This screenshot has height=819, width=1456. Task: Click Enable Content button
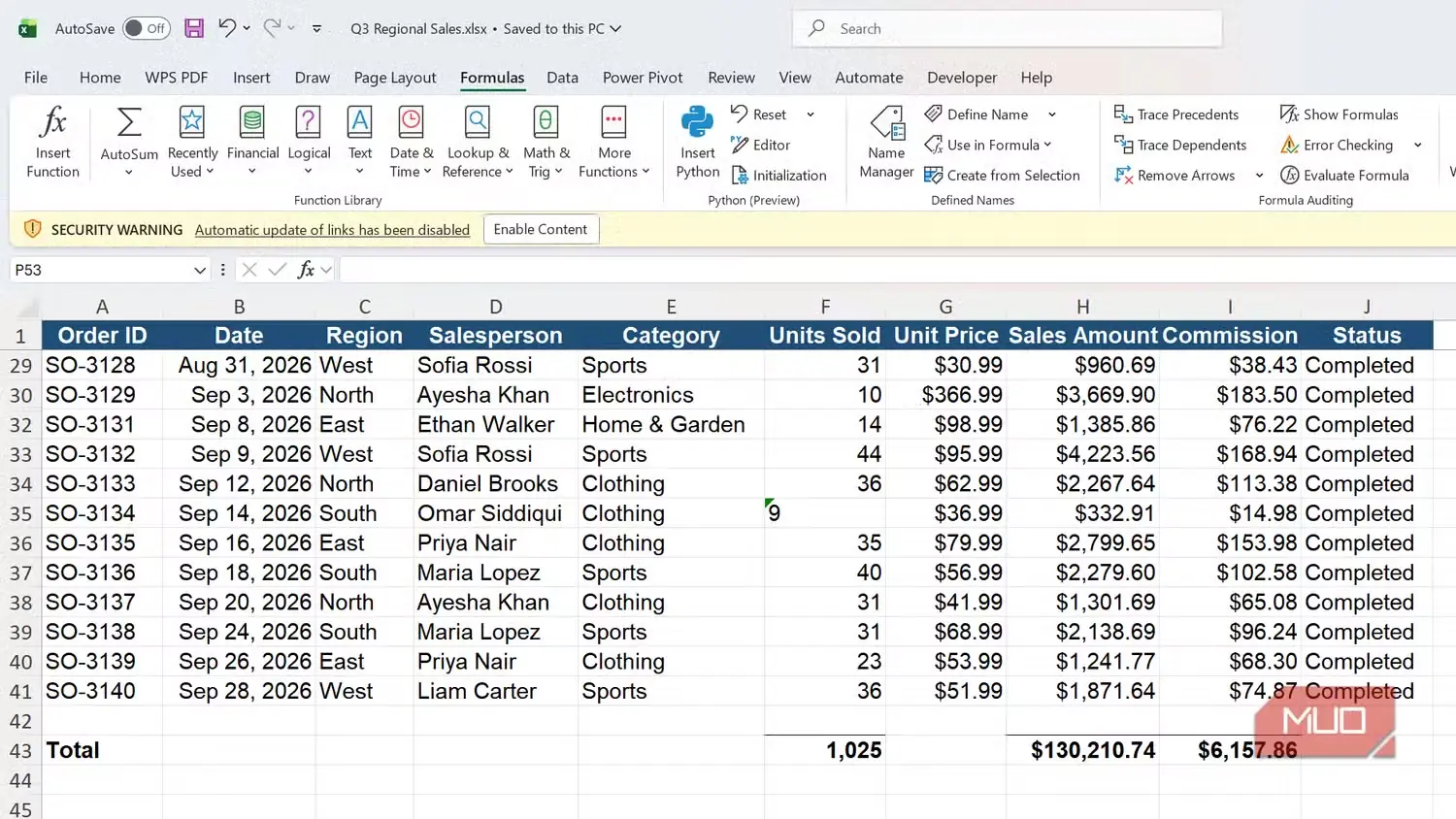(x=541, y=229)
